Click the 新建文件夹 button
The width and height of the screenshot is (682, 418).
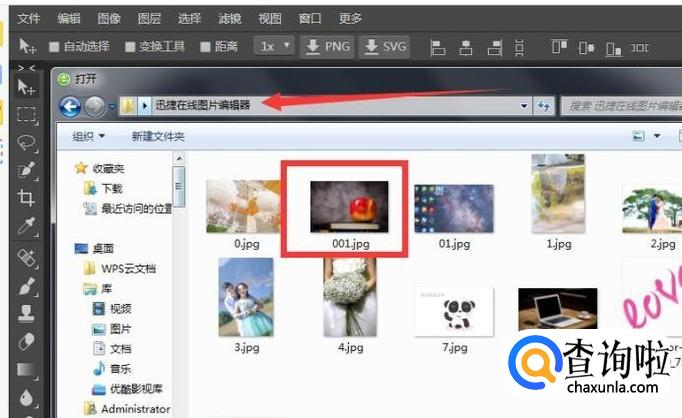(x=158, y=137)
